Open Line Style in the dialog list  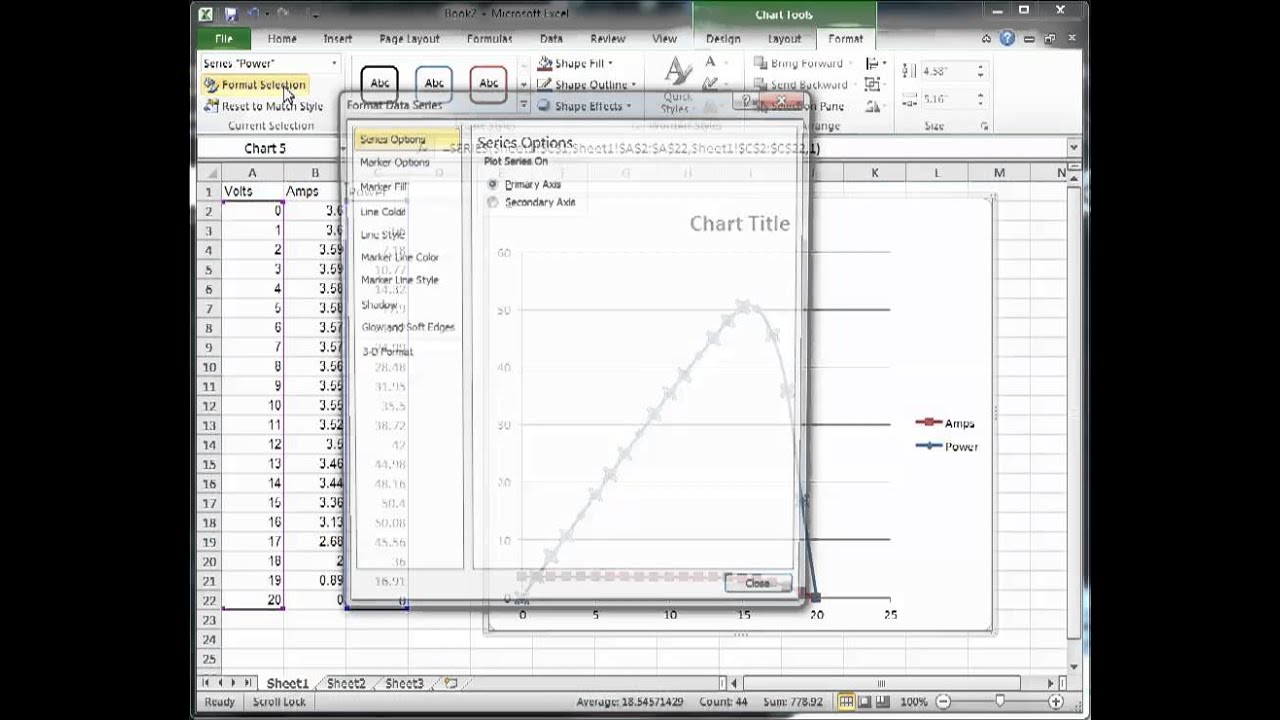pos(383,234)
